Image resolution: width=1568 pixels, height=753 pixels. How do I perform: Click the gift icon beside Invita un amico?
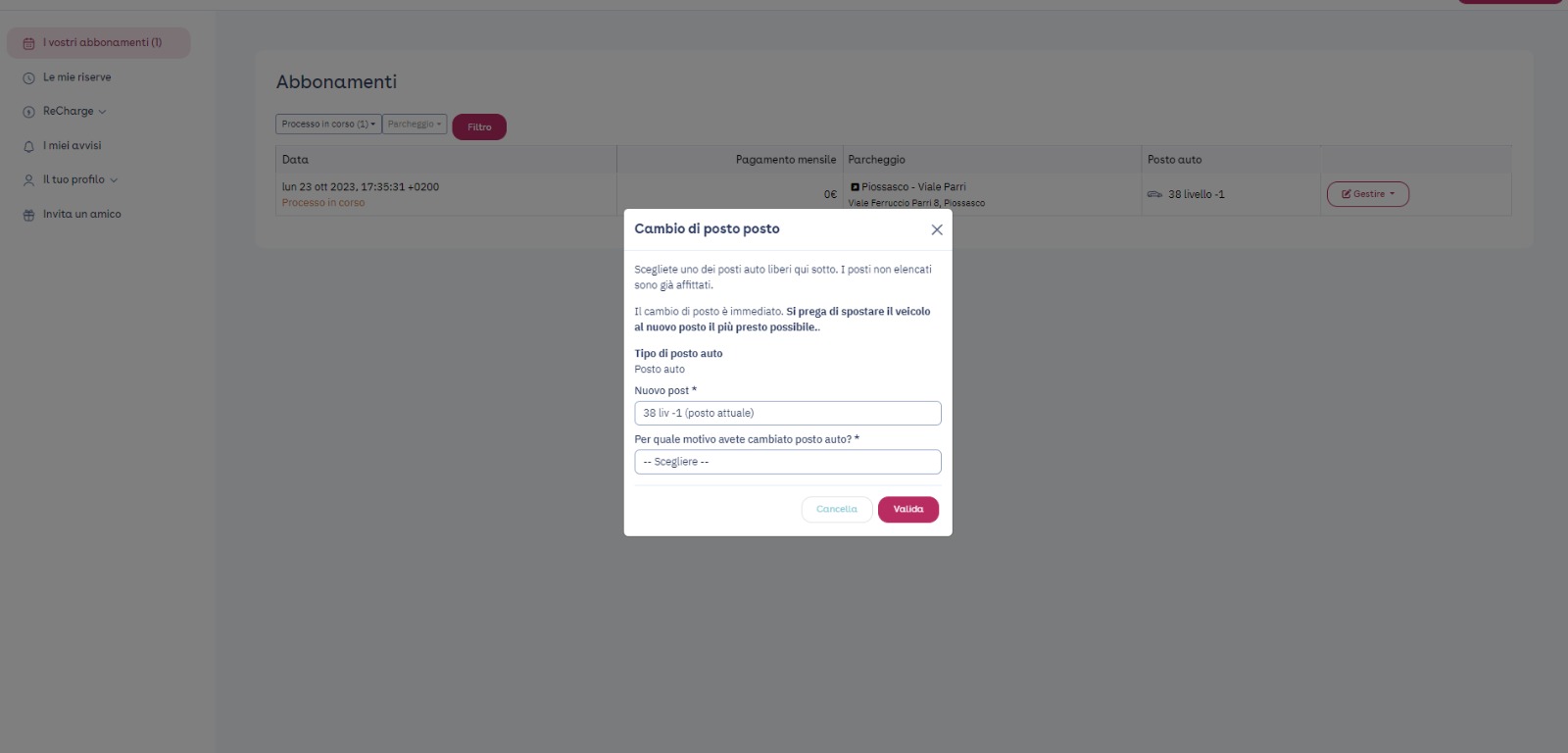click(x=28, y=215)
